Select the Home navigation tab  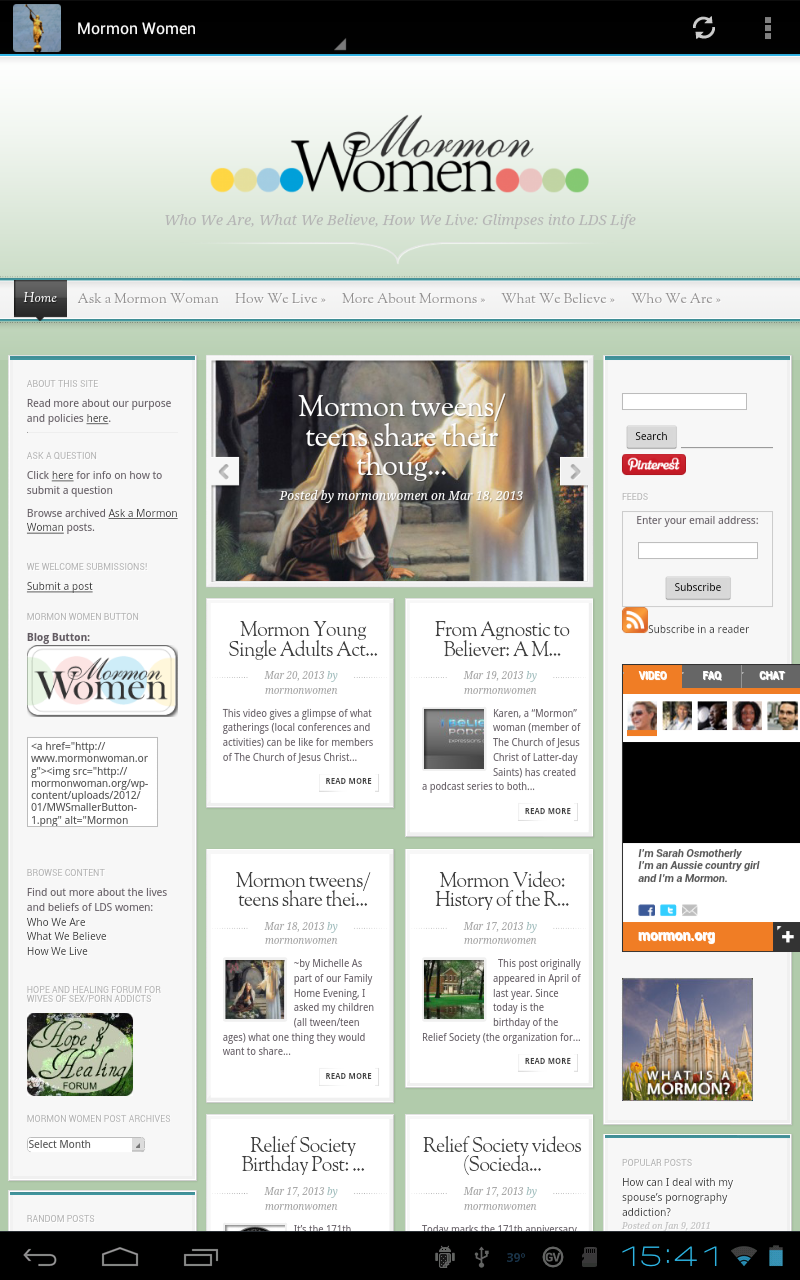pyautogui.click(x=40, y=297)
